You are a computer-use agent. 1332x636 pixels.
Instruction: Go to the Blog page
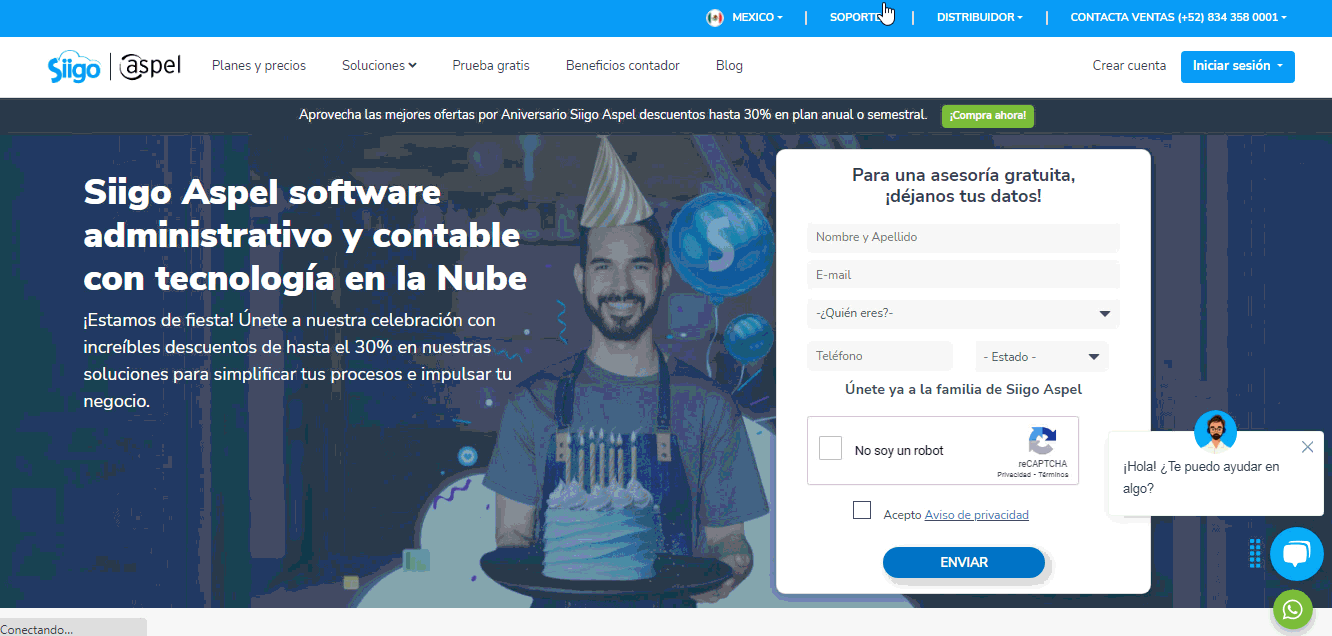pyautogui.click(x=729, y=65)
